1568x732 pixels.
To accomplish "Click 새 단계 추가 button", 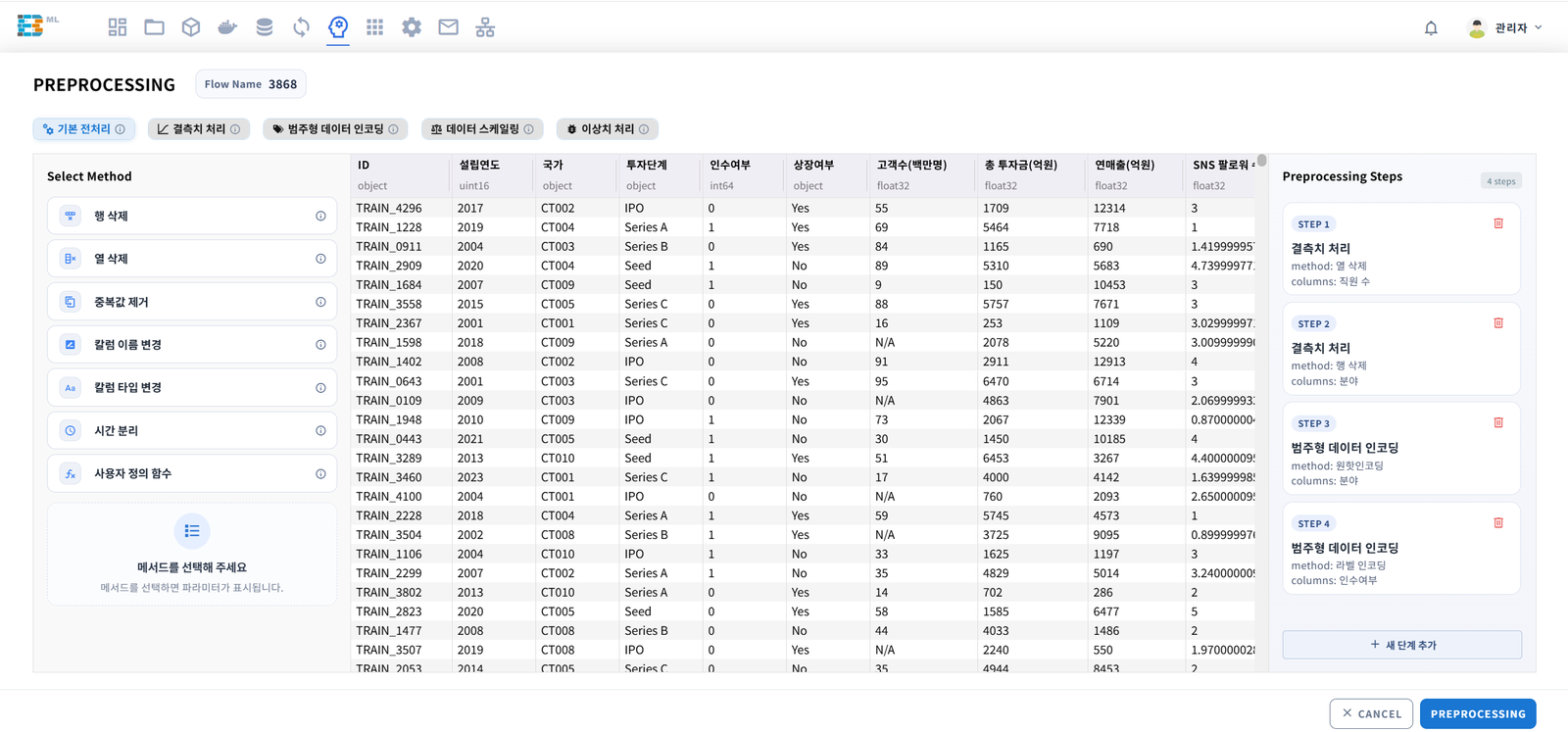I will pyautogui.click(x=1402, y=645).
